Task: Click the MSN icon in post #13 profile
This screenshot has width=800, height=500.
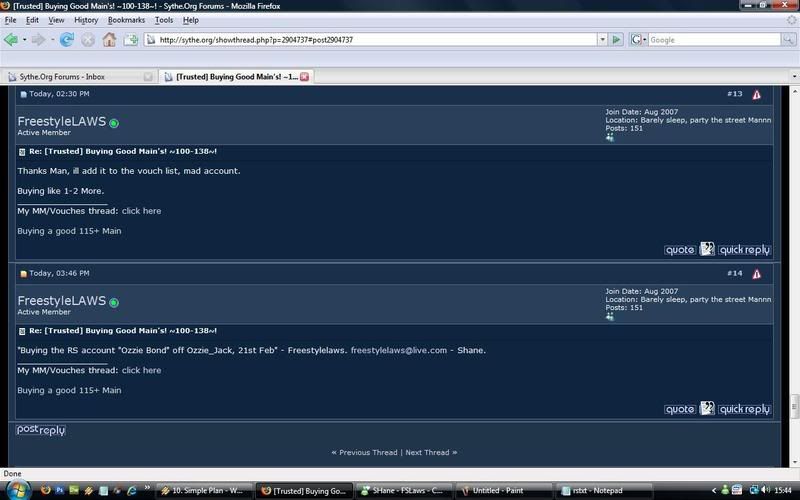Action: click(610, 137)
